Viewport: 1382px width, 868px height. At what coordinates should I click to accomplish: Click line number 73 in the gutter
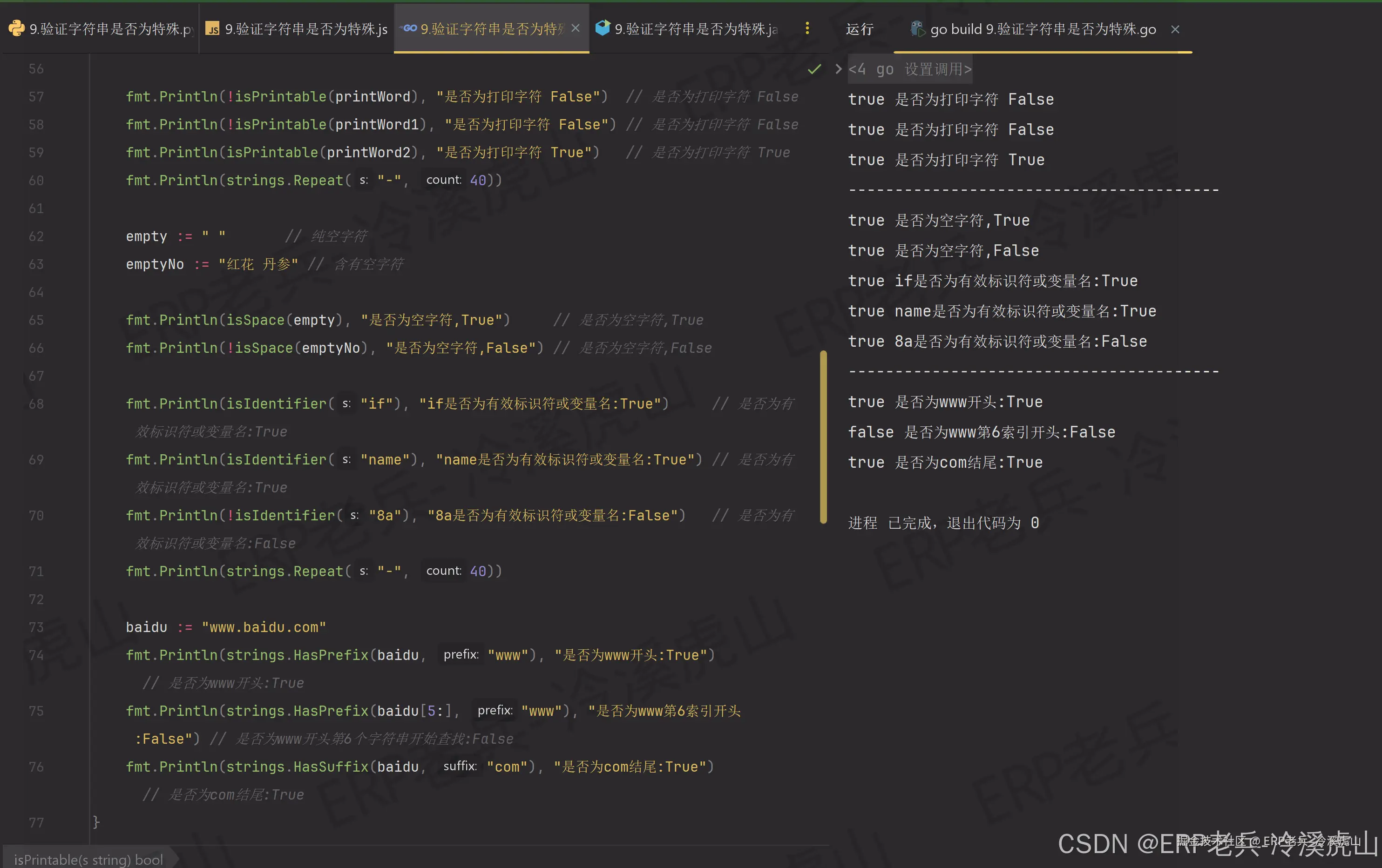pyautogui.click(x=36, y=627)
